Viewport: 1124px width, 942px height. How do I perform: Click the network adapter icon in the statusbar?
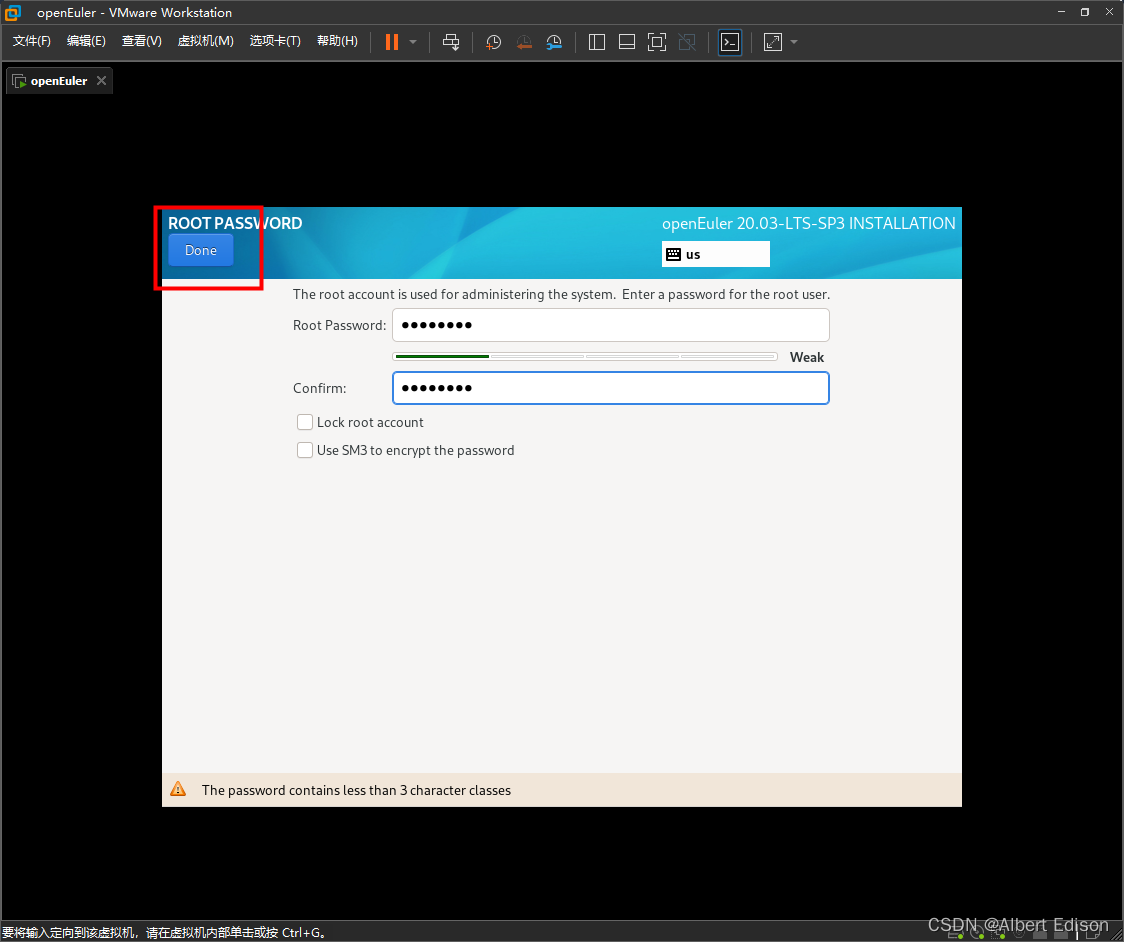tap(996, 935)
